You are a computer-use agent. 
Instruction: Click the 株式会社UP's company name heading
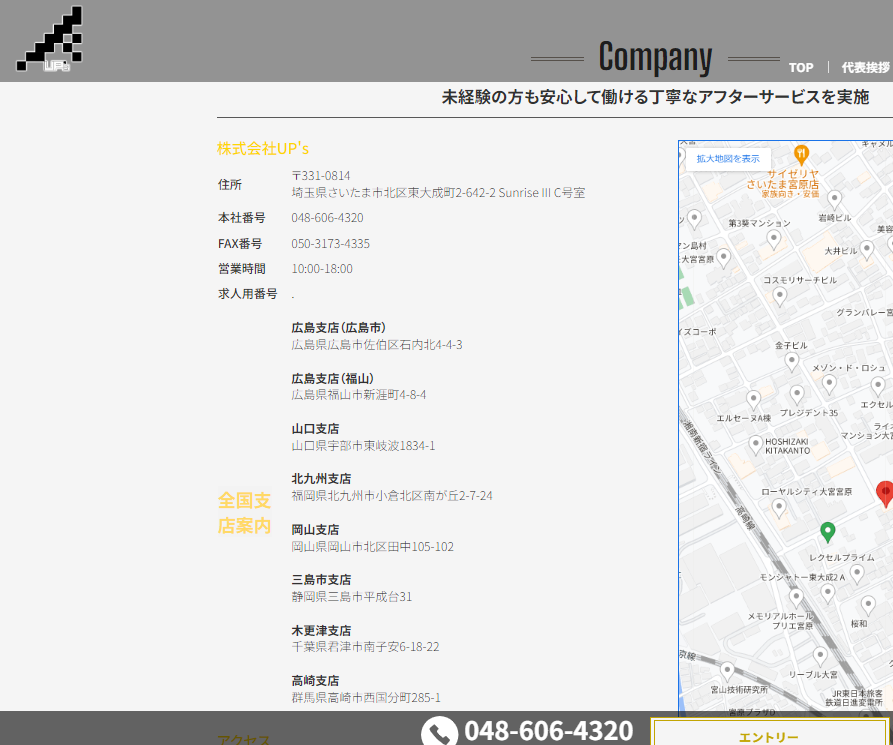(263, 148)
